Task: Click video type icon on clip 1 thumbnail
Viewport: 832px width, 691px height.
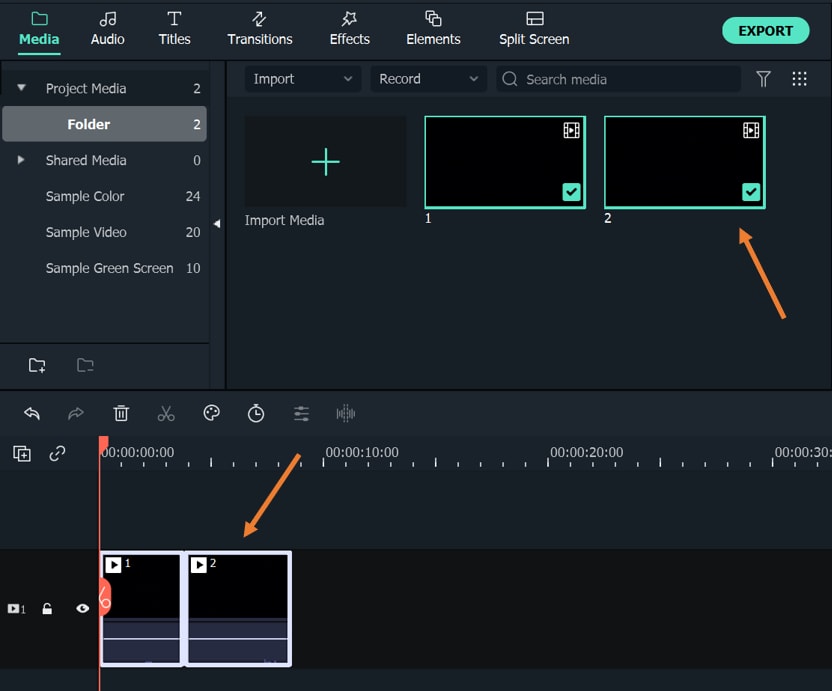Action: pyautogui.click(x=571, y=130)
